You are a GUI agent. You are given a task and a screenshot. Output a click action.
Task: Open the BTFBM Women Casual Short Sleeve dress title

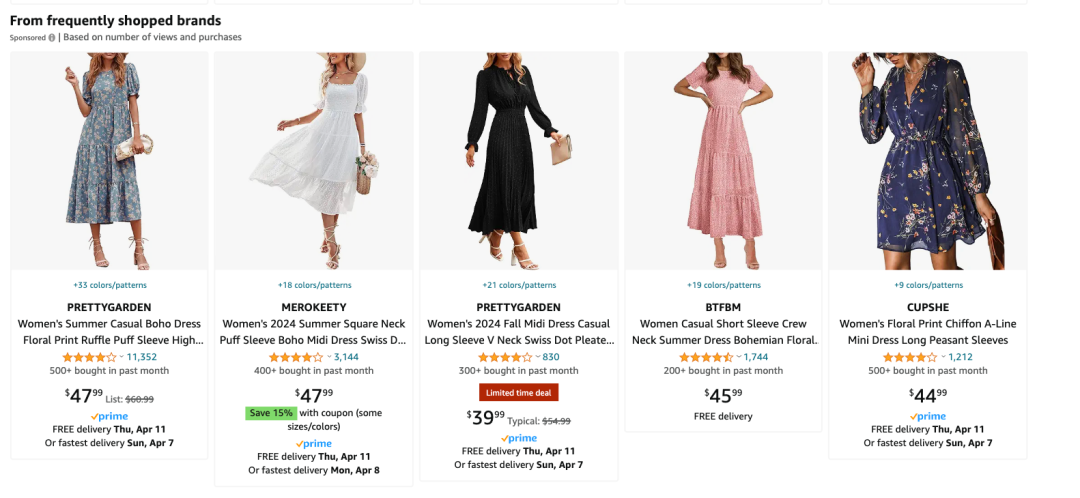coord(723,332)
